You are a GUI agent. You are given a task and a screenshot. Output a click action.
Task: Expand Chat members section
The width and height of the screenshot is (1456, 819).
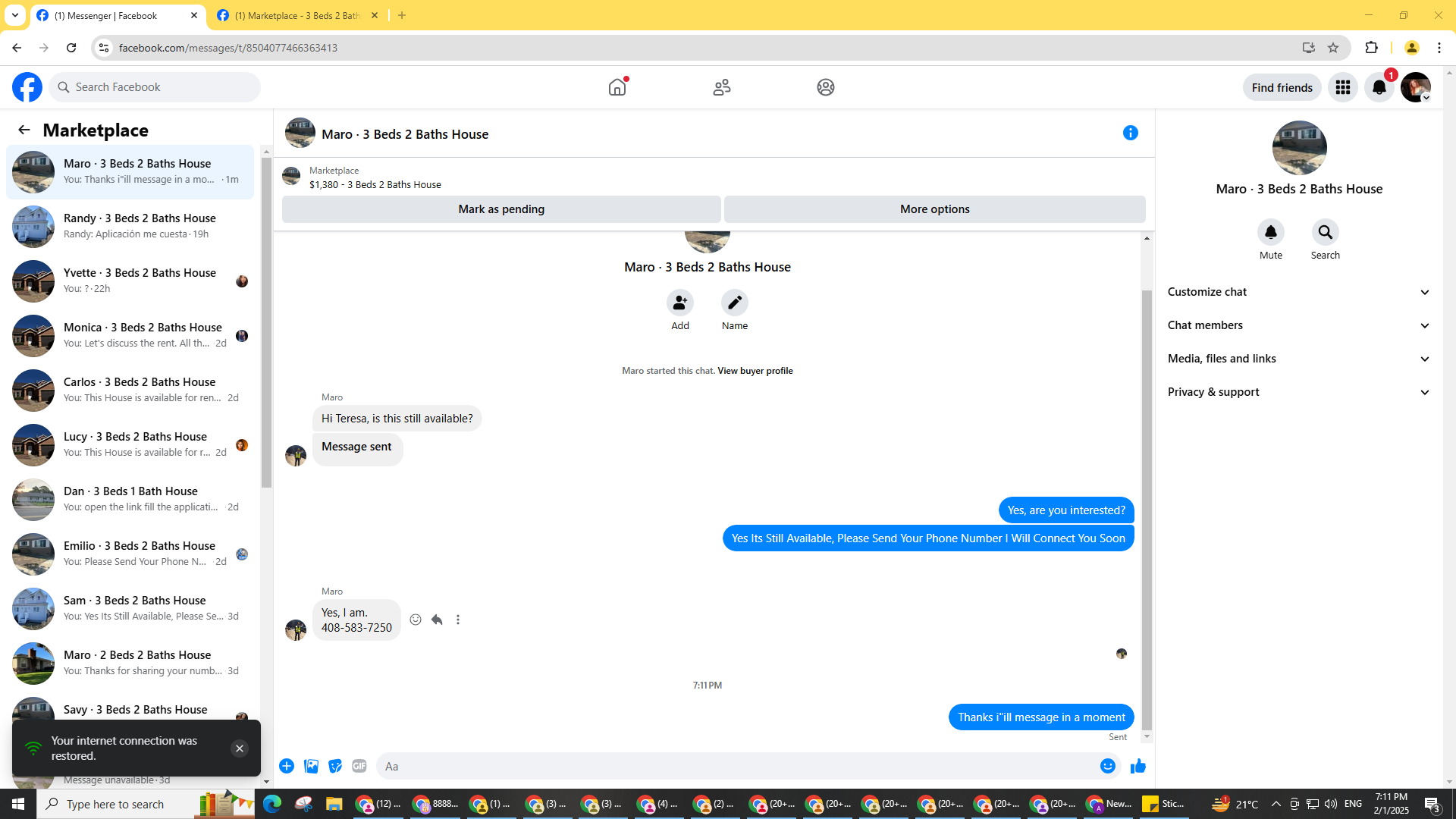pos(1298,325)
